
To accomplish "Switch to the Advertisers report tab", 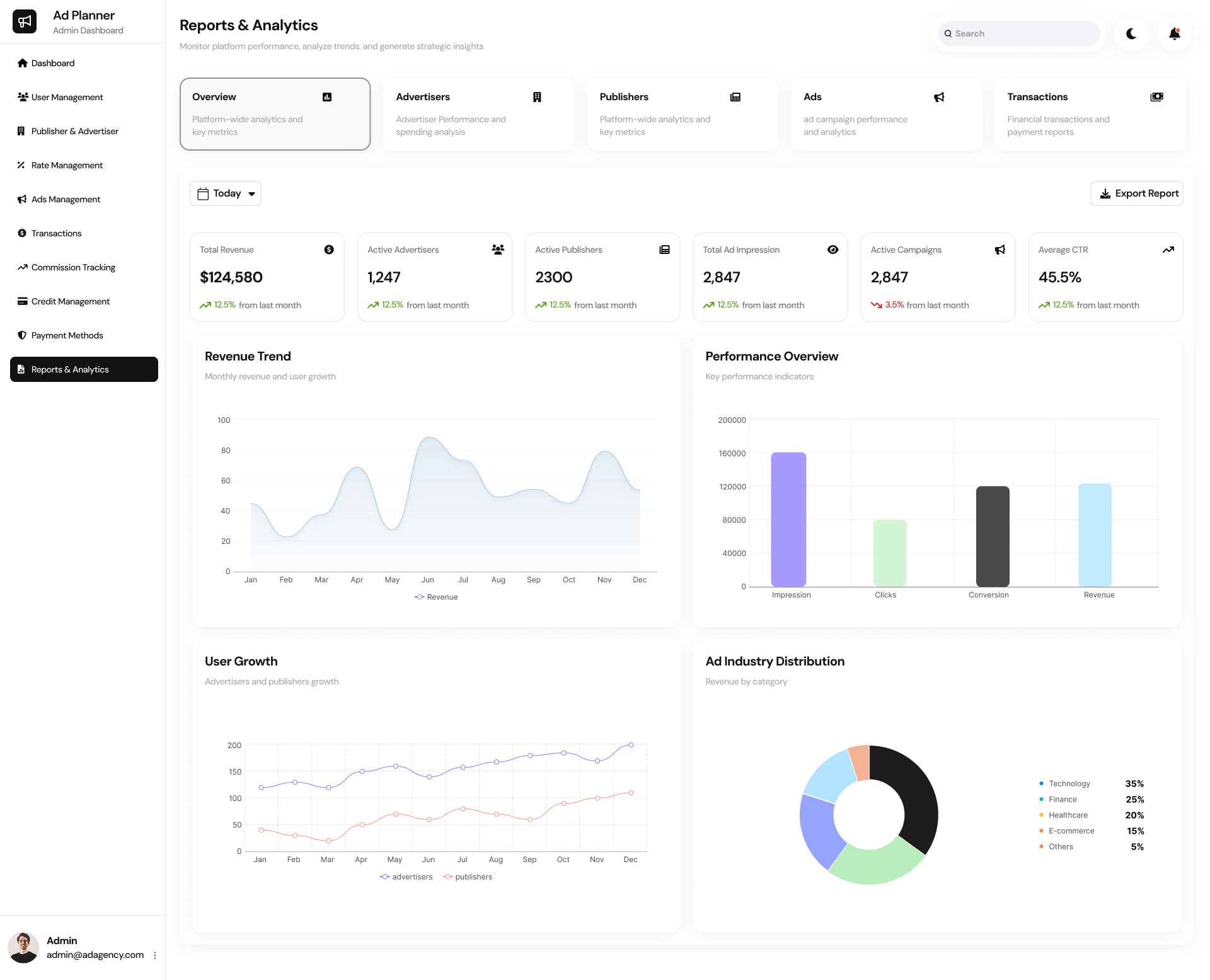I will click(x=478, y=114).
